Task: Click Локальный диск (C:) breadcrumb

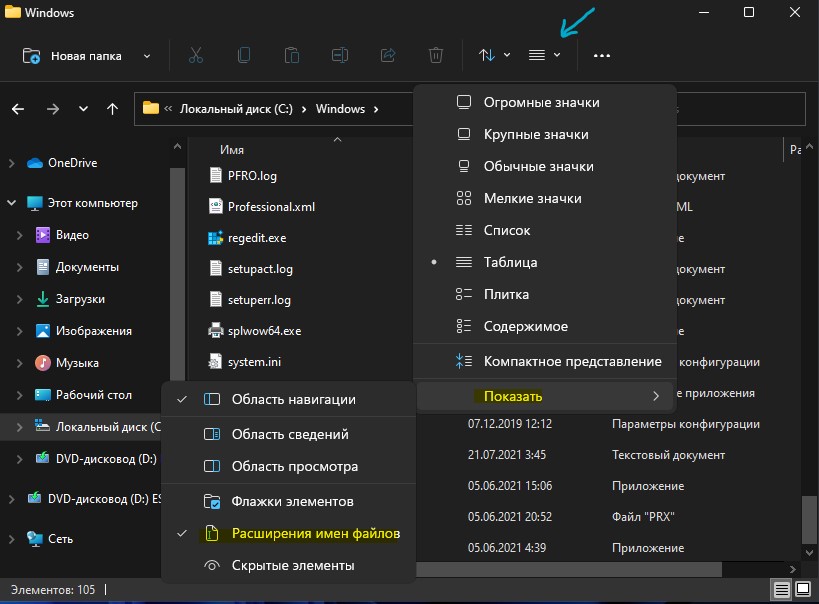Action: tap(236, 109)
